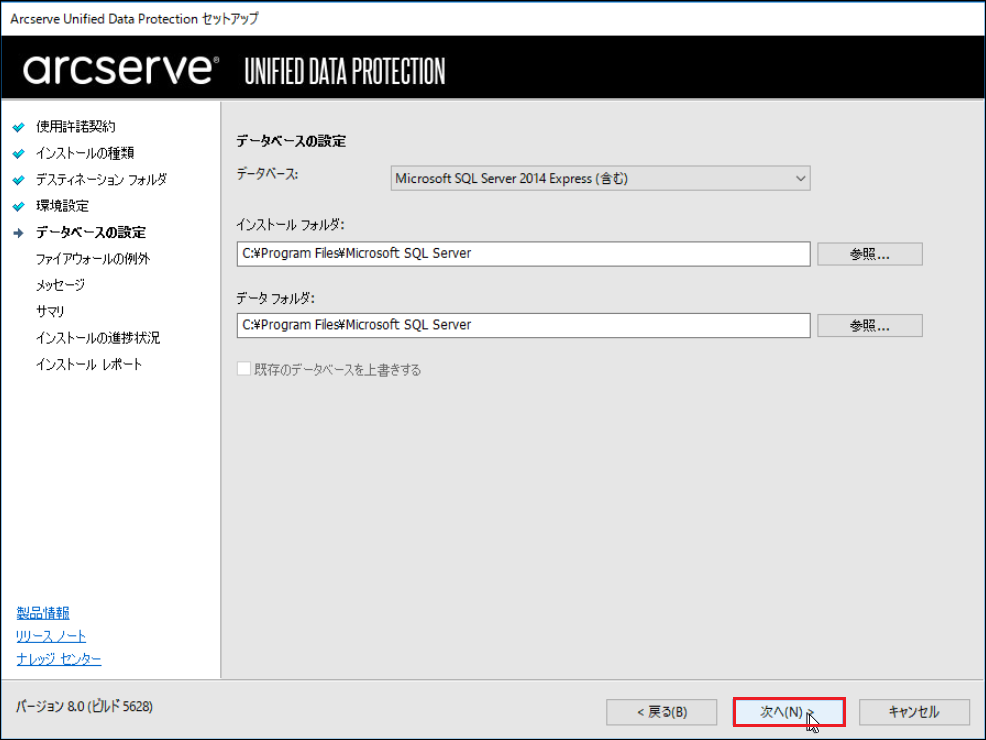Select the メッセージ step
Screen dimensions: 986x740
point(60,285)
